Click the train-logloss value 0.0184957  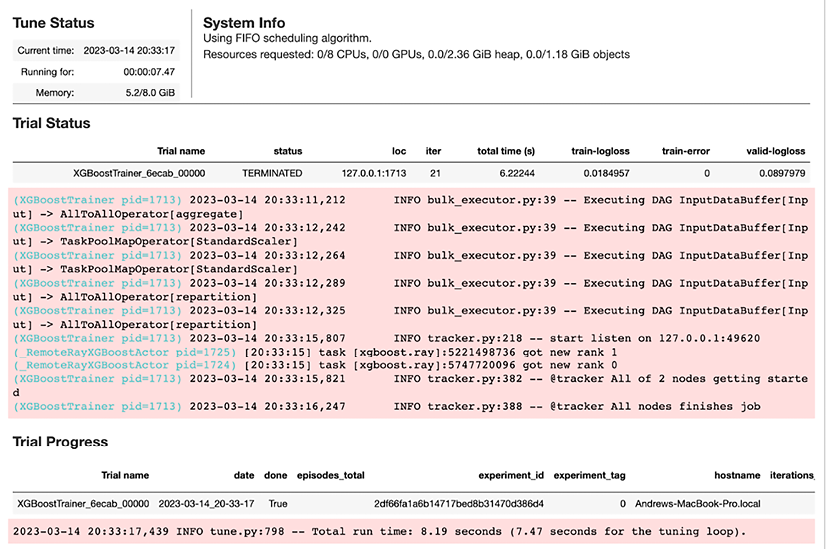pyautogui.click(x=606, y=173)
